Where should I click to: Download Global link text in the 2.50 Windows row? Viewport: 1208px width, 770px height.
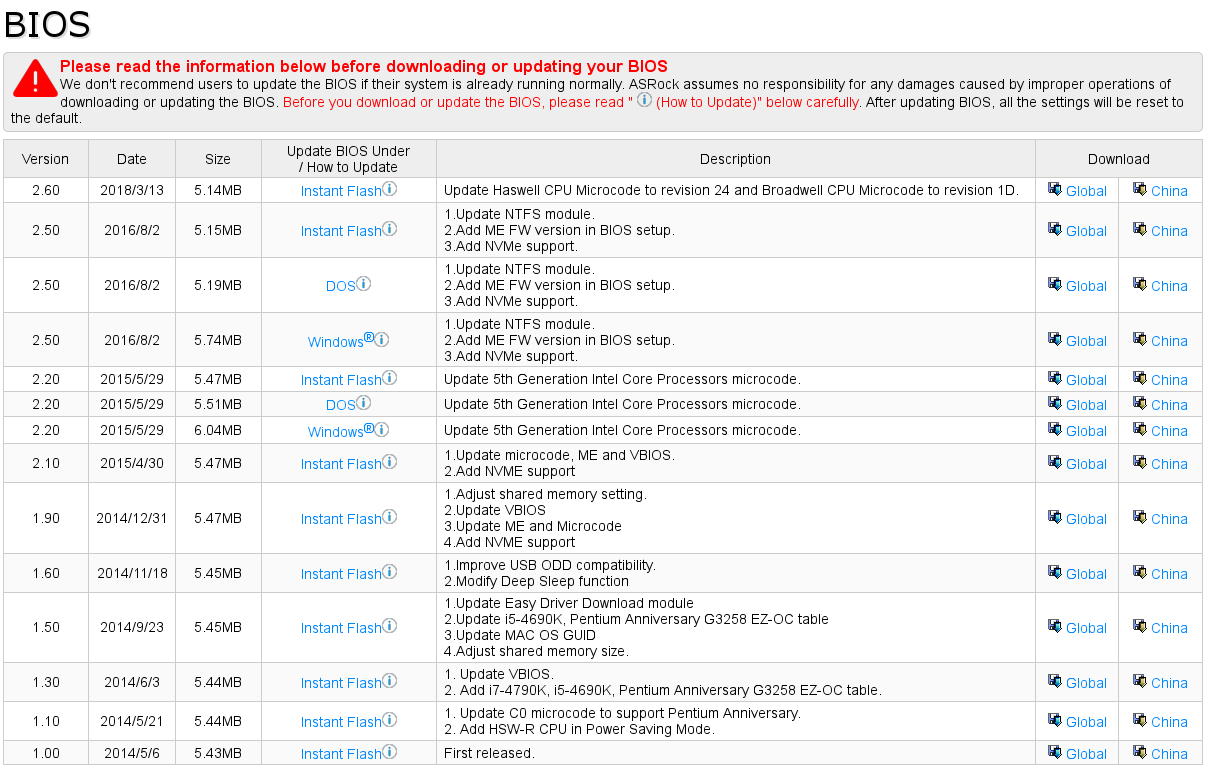1086,341
